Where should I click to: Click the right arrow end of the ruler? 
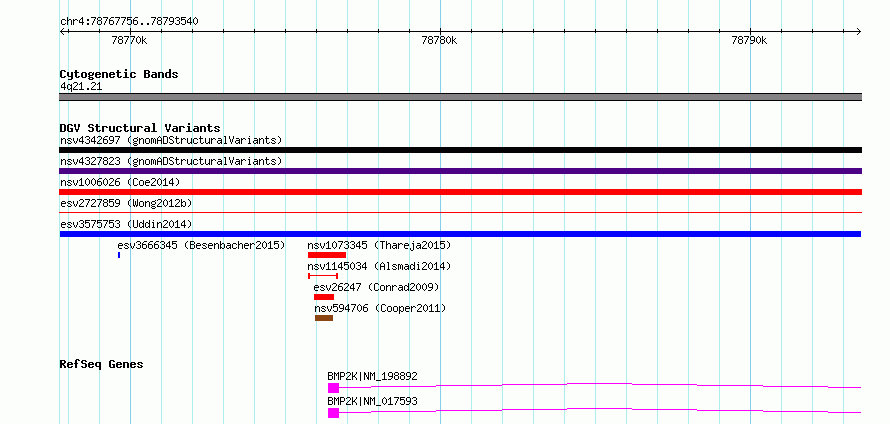(x=859, y=31)
